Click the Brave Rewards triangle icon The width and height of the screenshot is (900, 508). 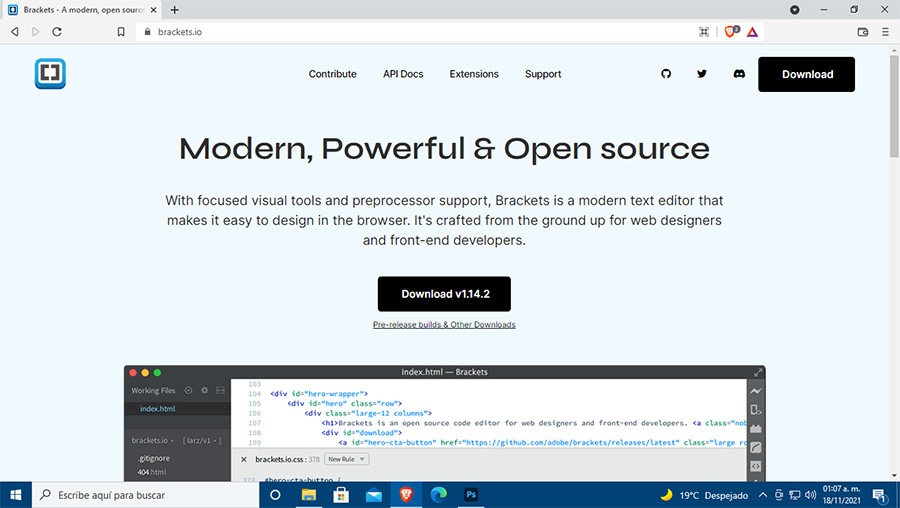(752, 32)
